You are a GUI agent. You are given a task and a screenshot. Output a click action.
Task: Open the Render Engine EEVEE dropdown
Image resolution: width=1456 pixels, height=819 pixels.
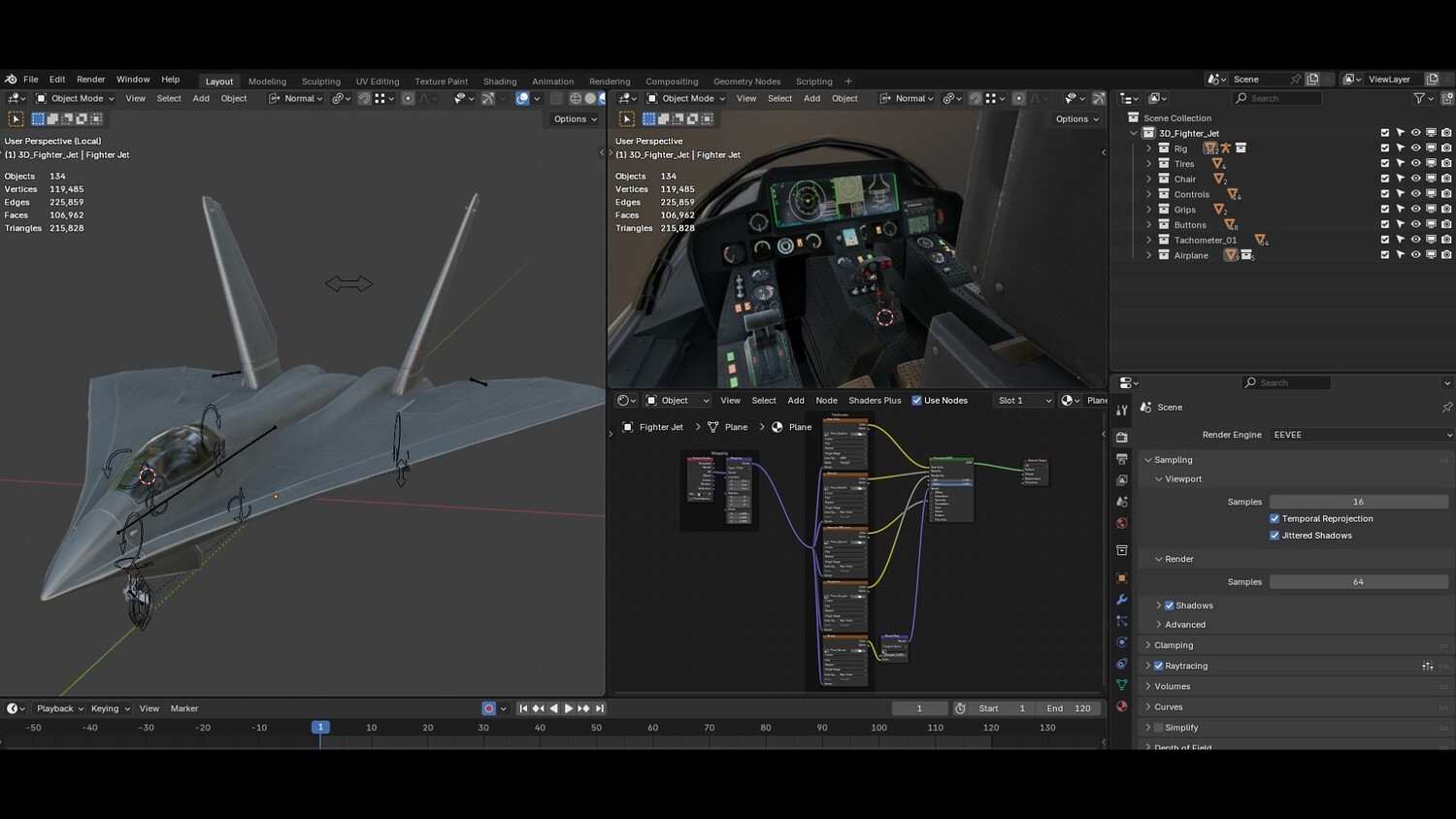tap(1361, 435)
